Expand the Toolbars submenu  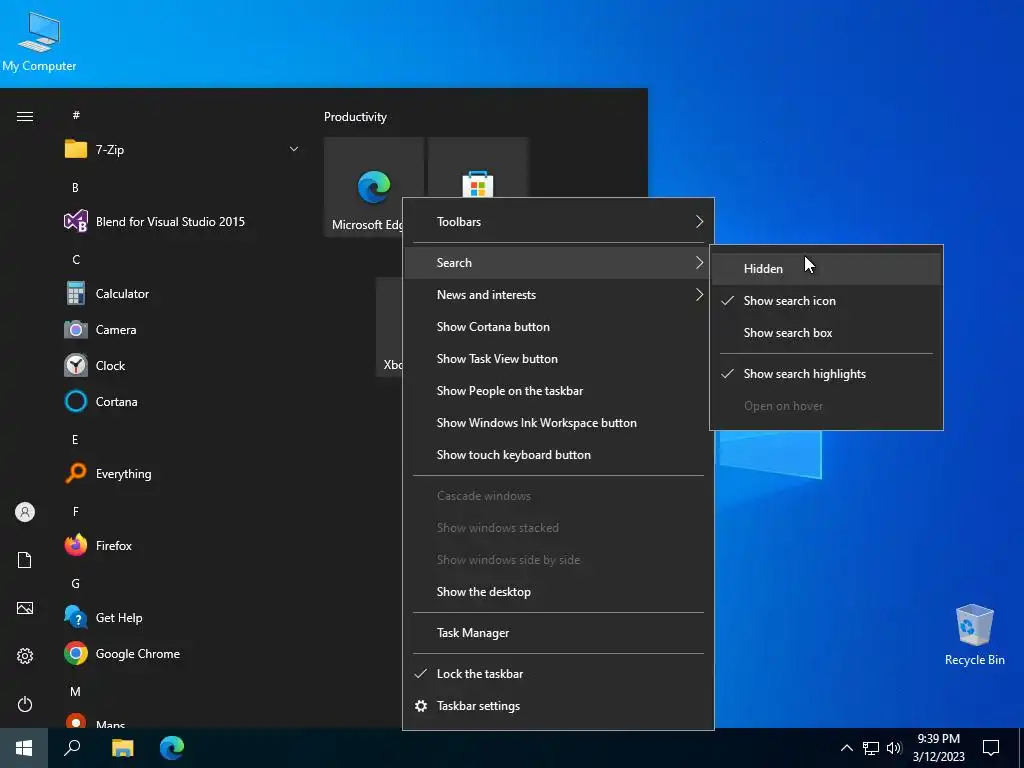point(558,222)
